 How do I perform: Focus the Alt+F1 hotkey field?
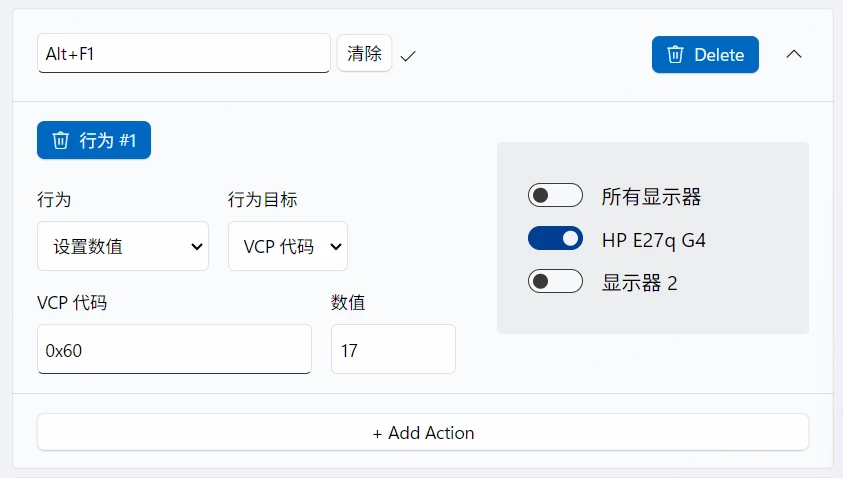[183, 53]
